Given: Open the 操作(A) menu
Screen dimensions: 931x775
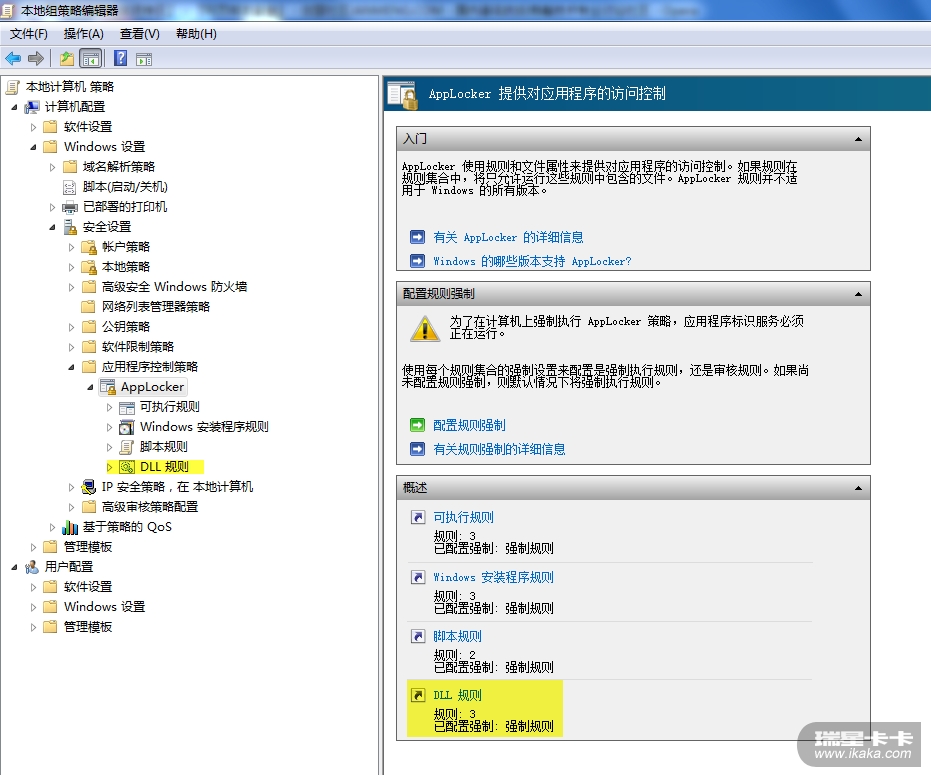Looking at the screenshot, I should click(84, 34).
